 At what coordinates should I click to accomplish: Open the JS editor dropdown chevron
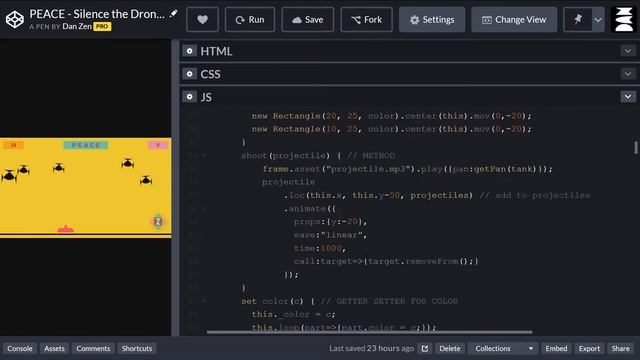coord(628,97)
